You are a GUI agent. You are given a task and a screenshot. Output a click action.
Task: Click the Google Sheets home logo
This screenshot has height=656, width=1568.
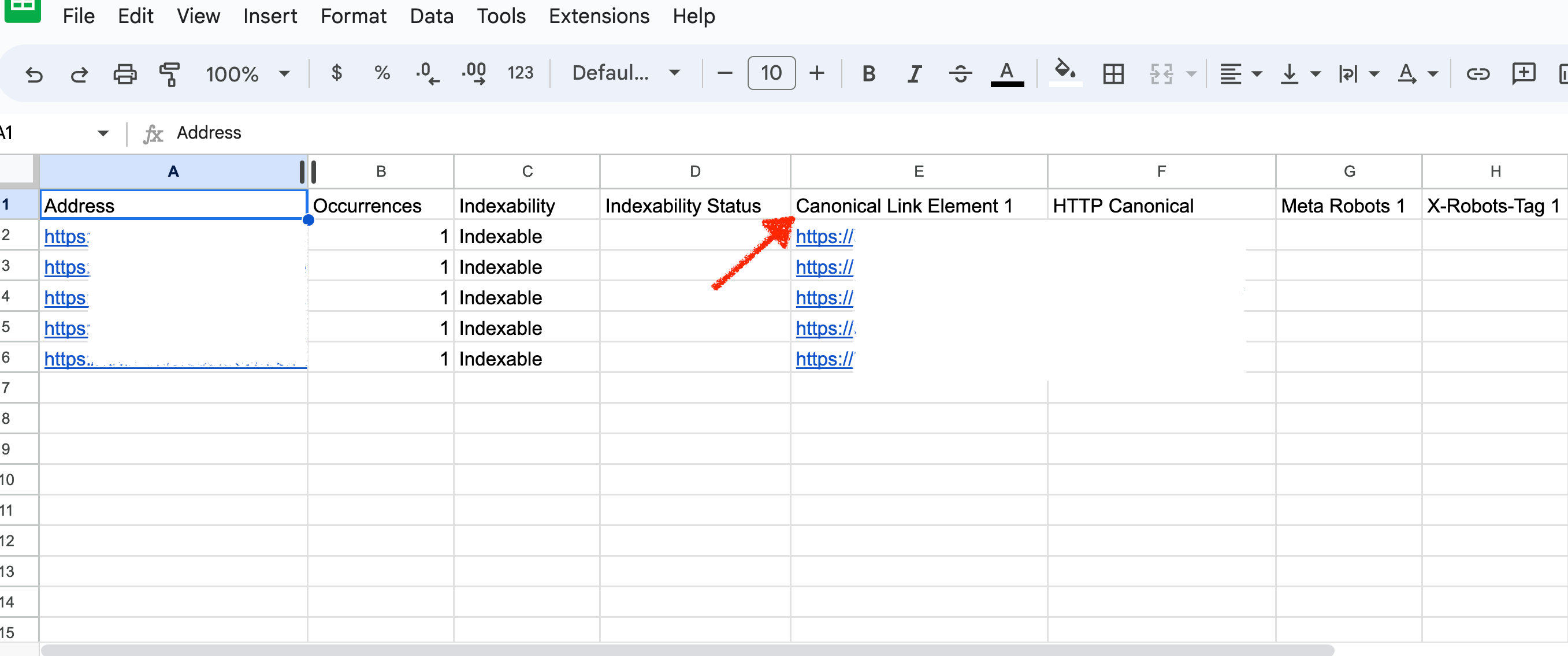tap(23, 10)
